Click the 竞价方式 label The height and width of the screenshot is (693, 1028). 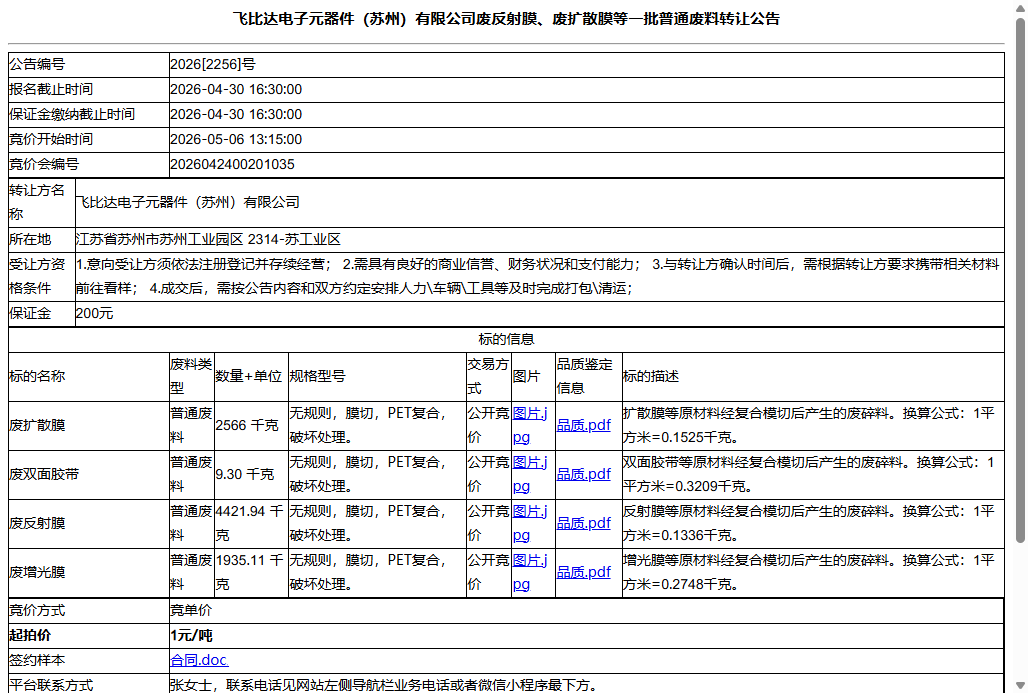37,610
